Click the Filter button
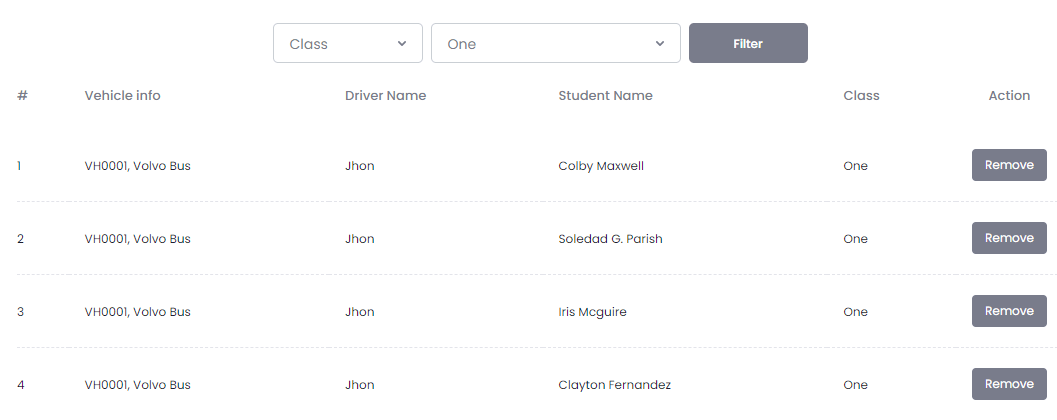The height and width of the screenshot is (420, 1057). (748, 44)
